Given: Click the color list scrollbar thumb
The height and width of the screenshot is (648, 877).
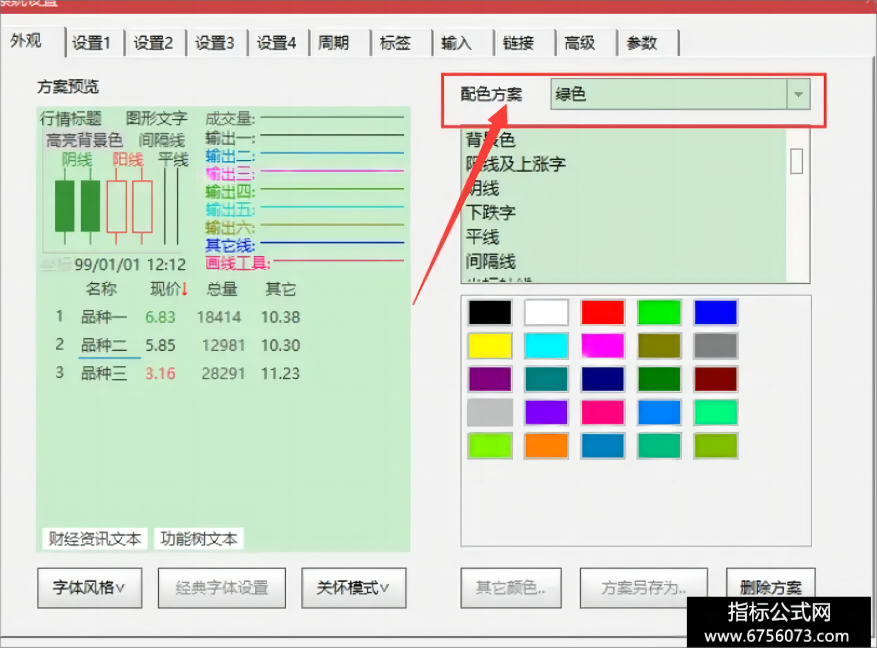Looking at the screenshot, I should point(796,162).
